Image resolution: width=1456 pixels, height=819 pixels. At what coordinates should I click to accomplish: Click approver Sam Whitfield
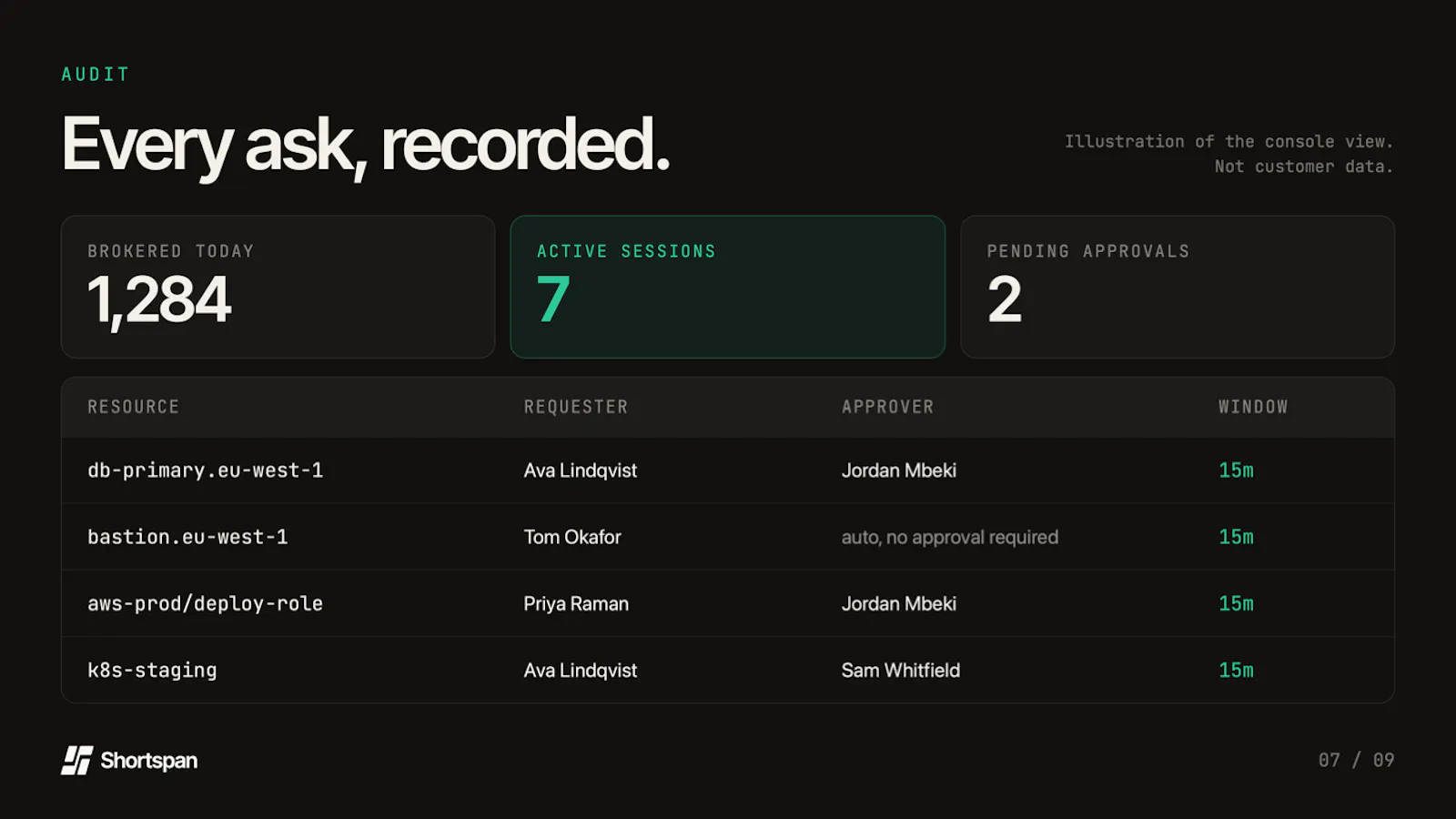coord(900,671)
